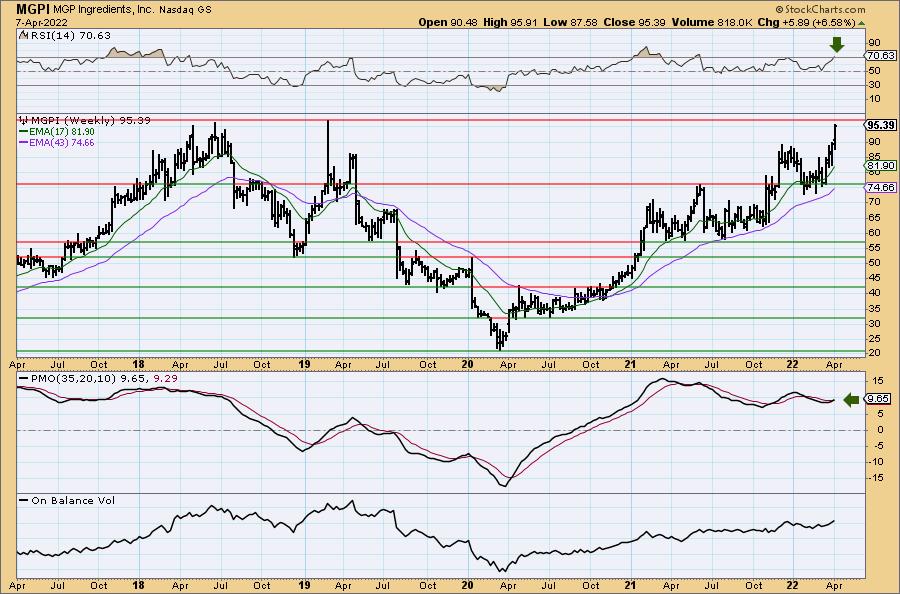The image size is (900, 594).
Task: Click the 74.66 EMA value tag
Action: [881, 188]
